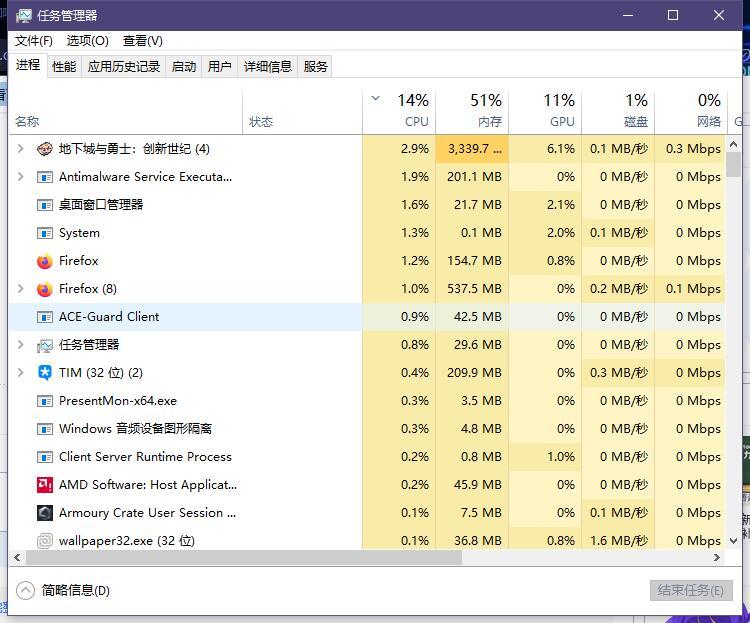Click the 3,339.7 memory cell

[x=472, y=149]
